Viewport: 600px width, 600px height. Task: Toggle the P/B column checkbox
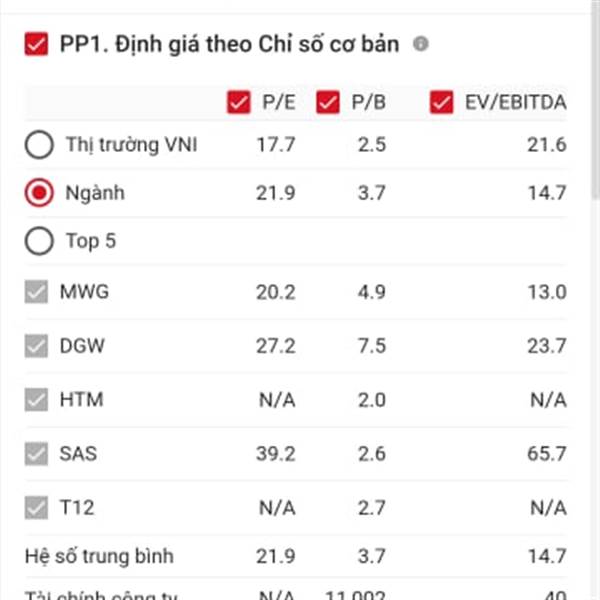(x=327, y=102)
